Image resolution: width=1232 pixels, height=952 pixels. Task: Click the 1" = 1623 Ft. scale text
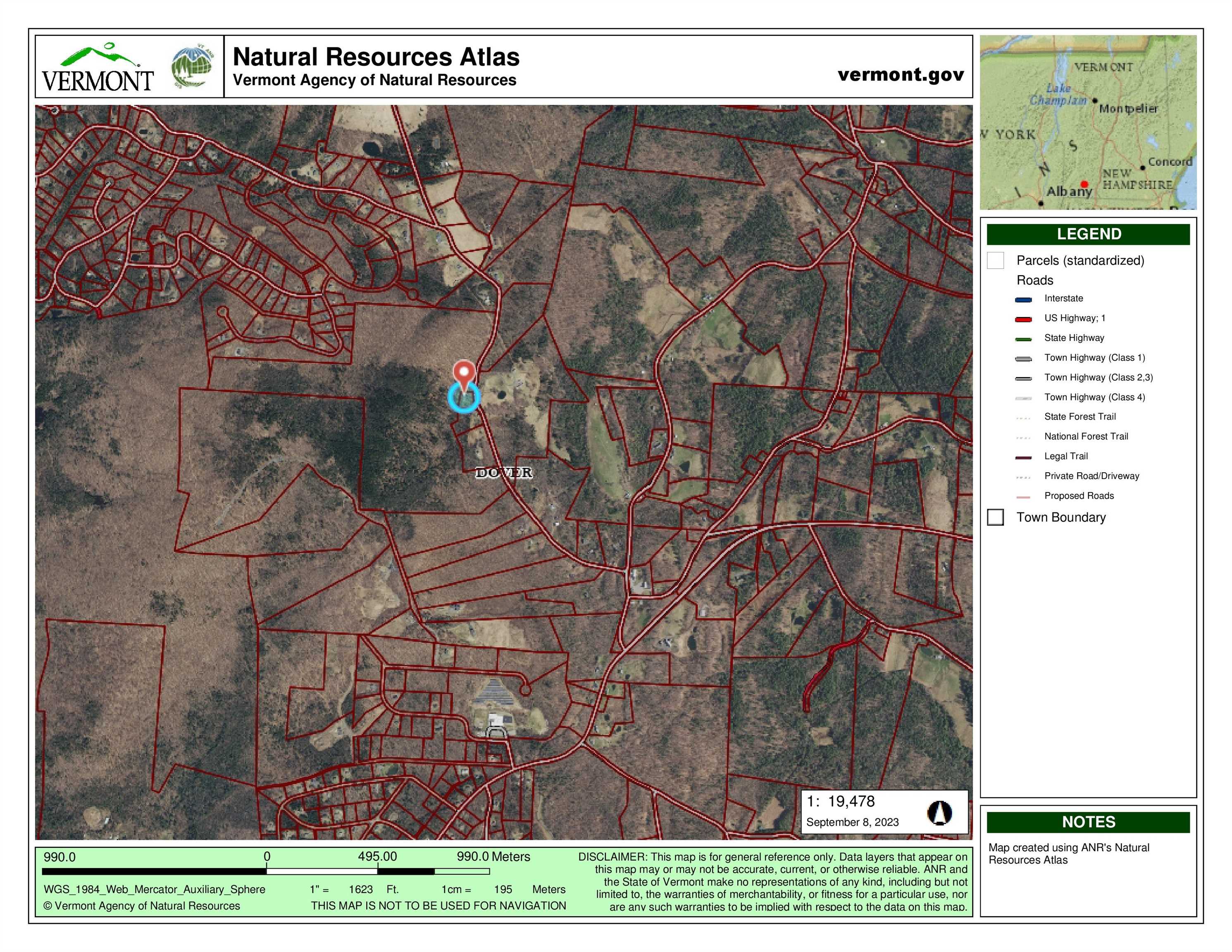(354, 889)
